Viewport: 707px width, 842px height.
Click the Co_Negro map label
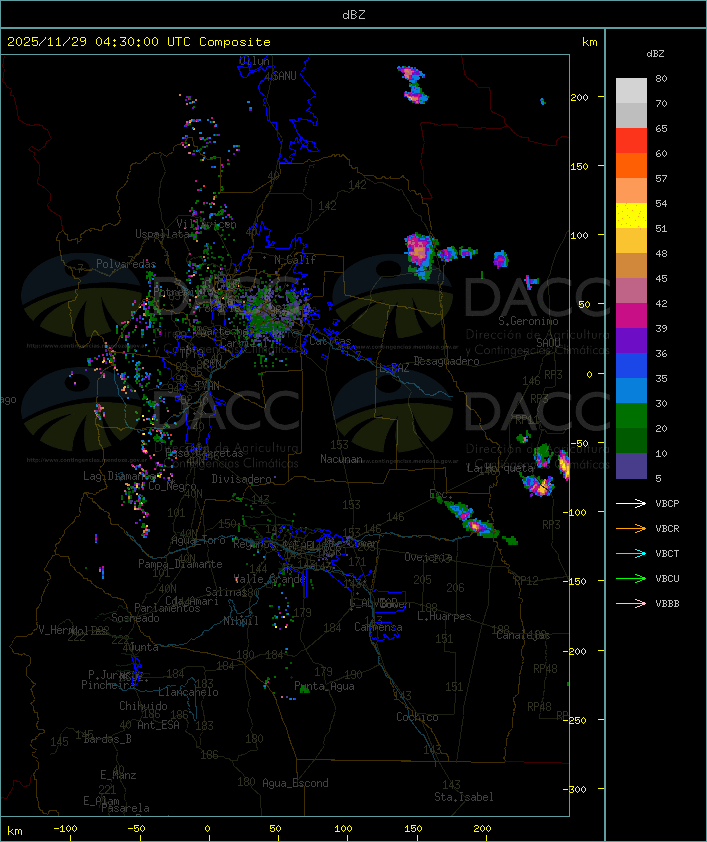172,486
